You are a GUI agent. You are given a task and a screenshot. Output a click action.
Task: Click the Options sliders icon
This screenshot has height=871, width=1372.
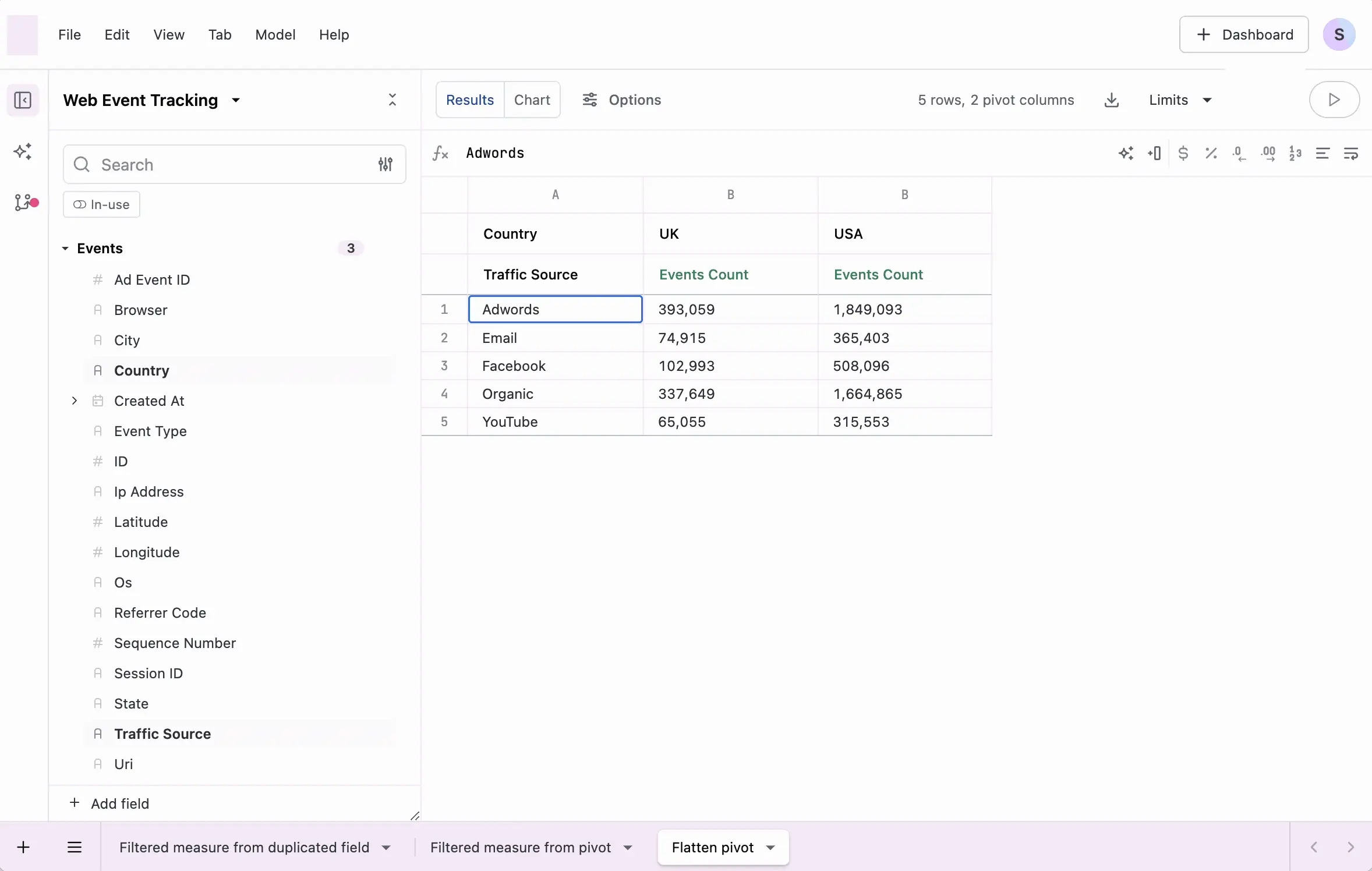(x=589, y=100)
